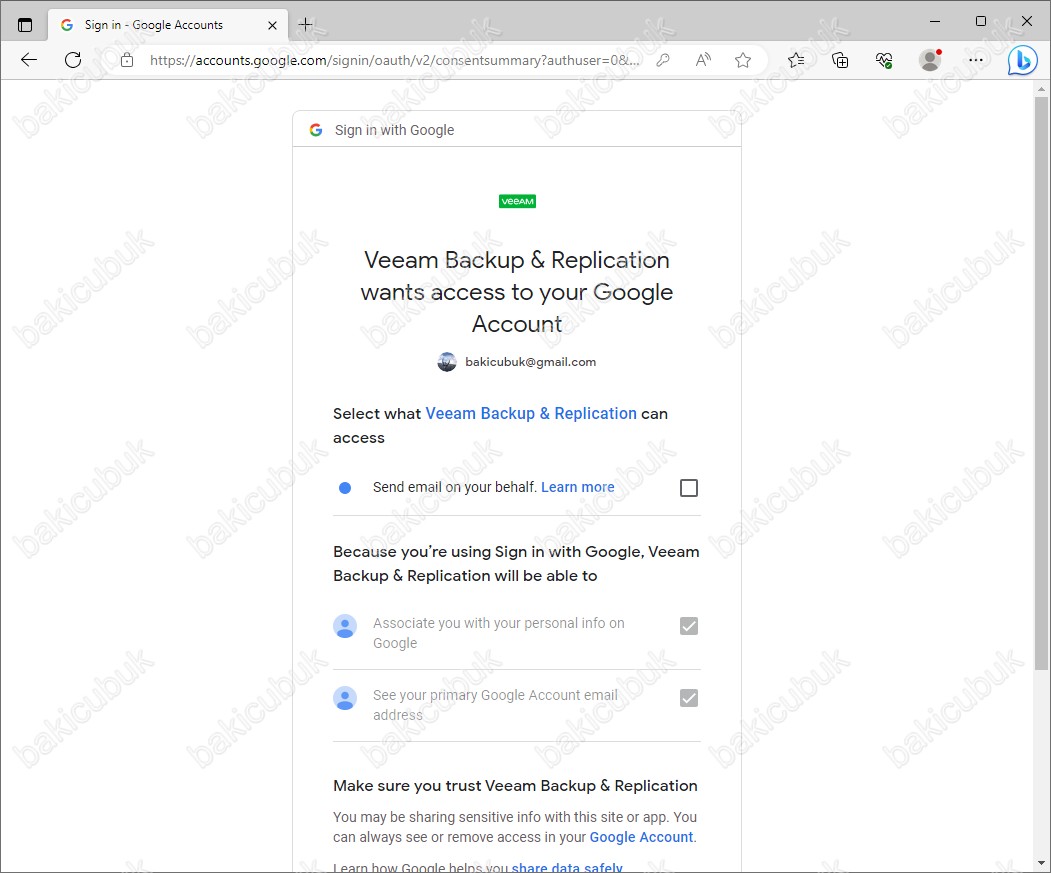Open Settings and more ellipsis menu
Viewport: 1051px width, 873px height.
click(x=976, y=60)
